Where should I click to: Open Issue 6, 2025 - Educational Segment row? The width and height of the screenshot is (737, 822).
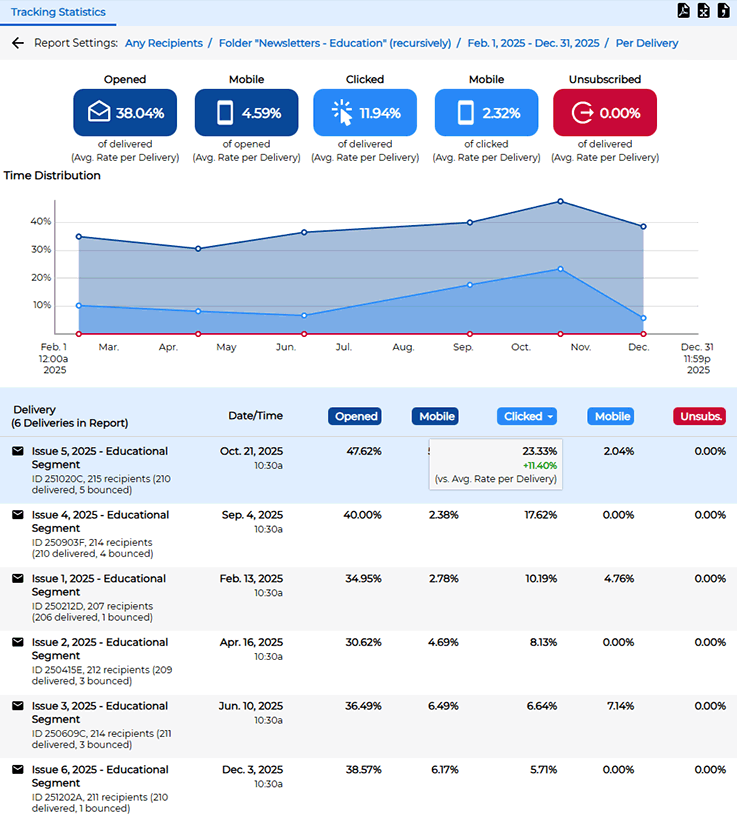coord(100,776)
